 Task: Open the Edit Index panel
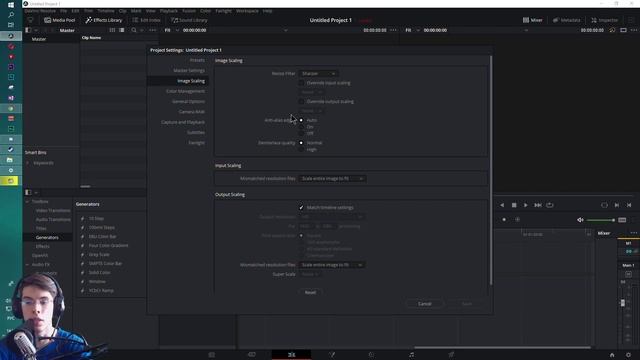[x=146, y=20]
